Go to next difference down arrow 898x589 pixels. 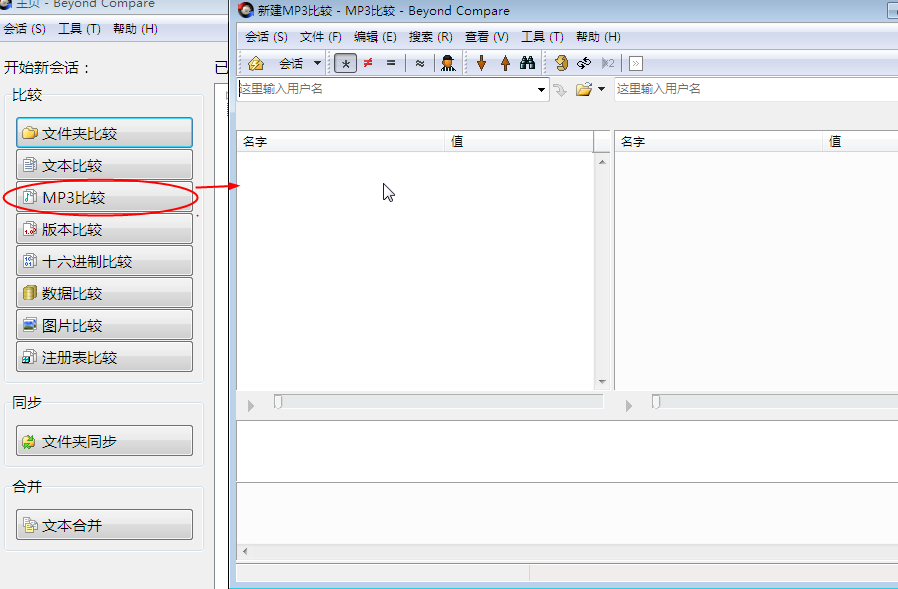(x=482, y=63)
